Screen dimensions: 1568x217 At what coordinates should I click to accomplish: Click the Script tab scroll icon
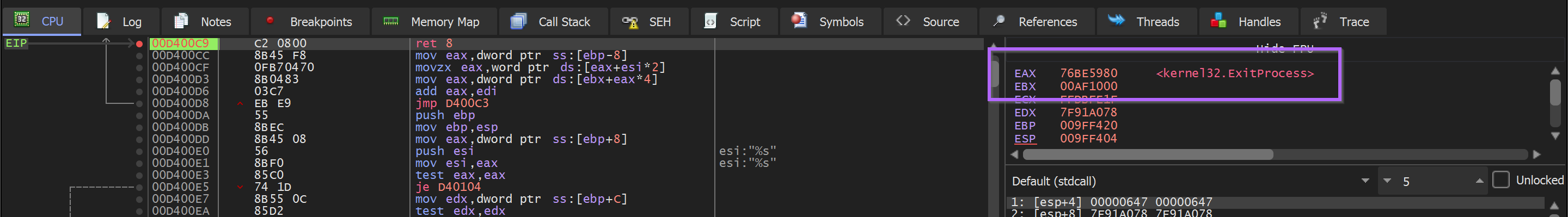(710, 21)
